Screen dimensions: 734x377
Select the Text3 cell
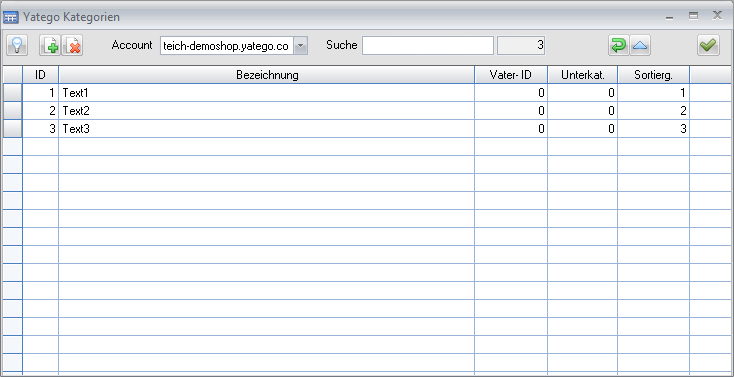(x=267, y=129)
